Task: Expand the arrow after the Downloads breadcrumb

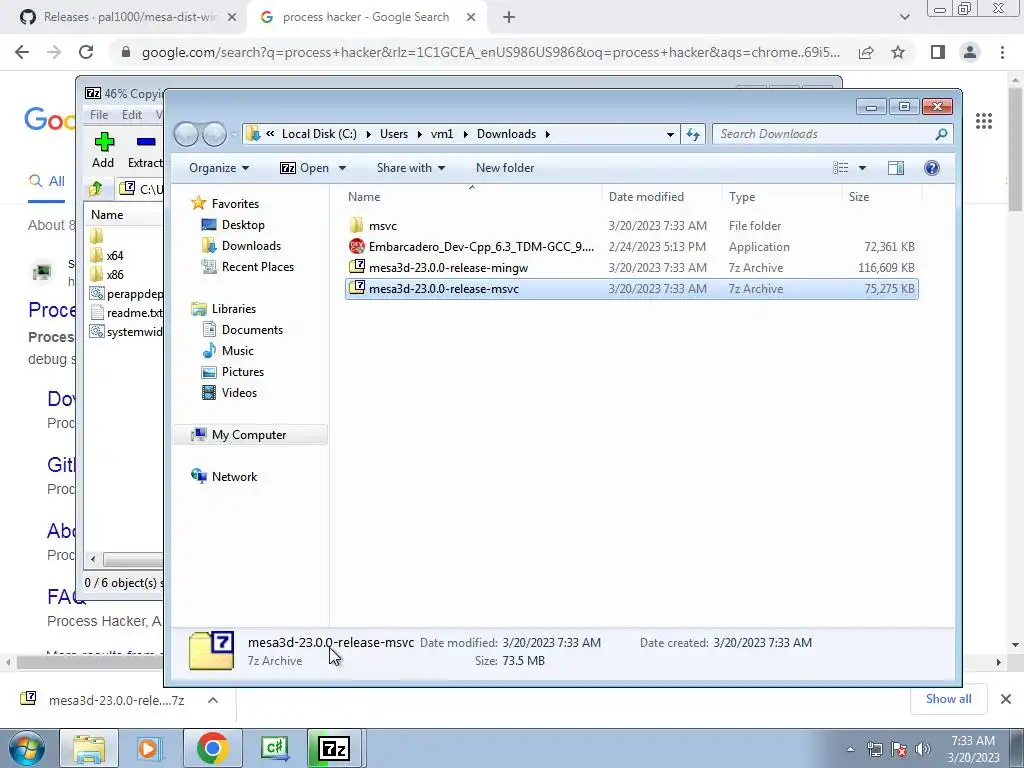Action: 547,135
